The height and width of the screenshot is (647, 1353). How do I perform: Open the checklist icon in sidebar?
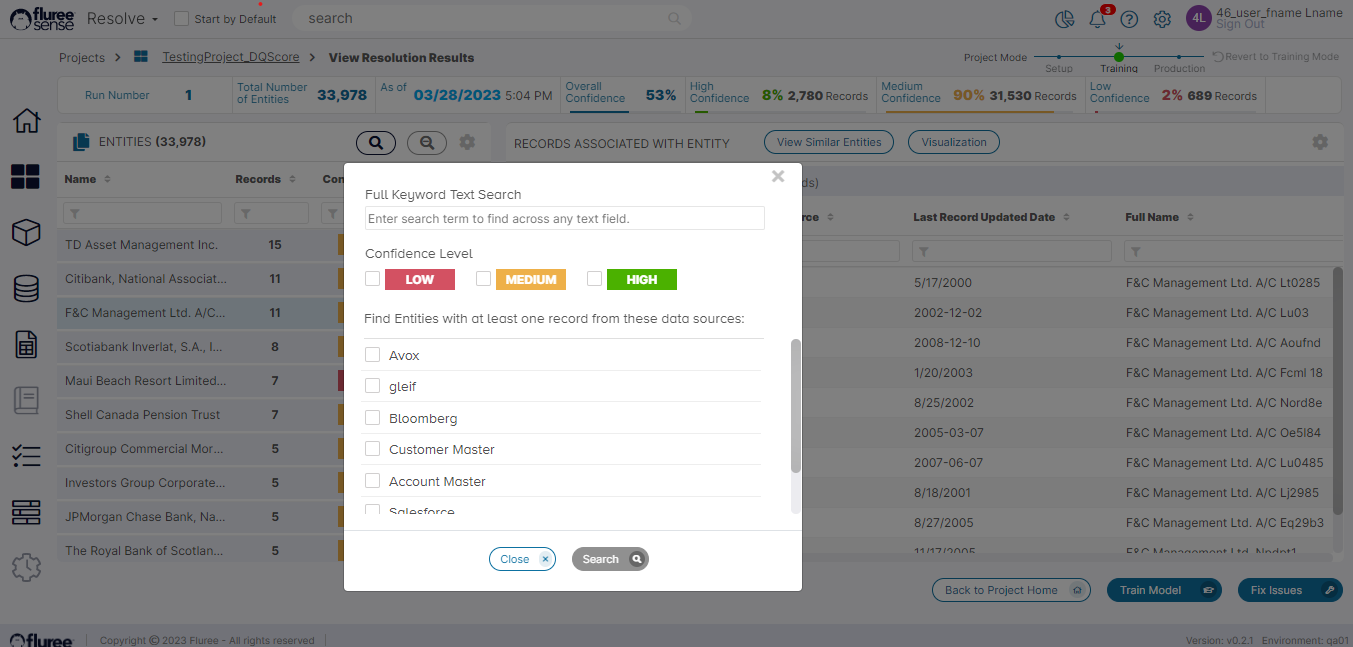(26, 456)
